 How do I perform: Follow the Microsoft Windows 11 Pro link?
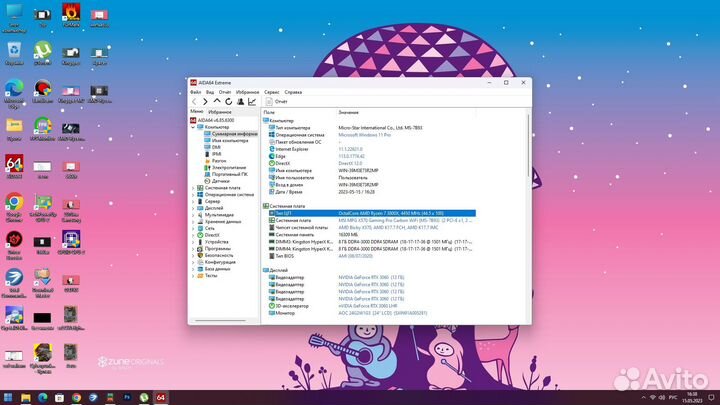pyautogui.click(x=365, y=135)
